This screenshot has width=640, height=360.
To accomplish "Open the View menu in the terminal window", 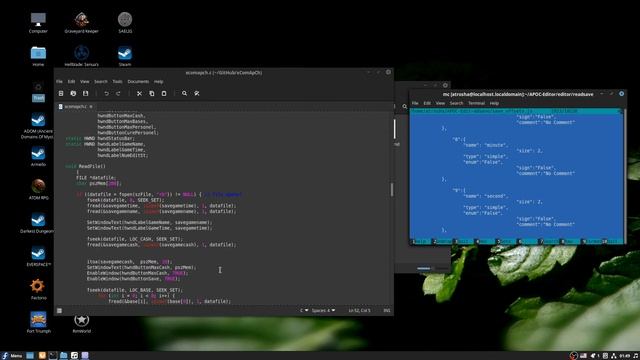I will pyautogui.click(x=440, y=103).
